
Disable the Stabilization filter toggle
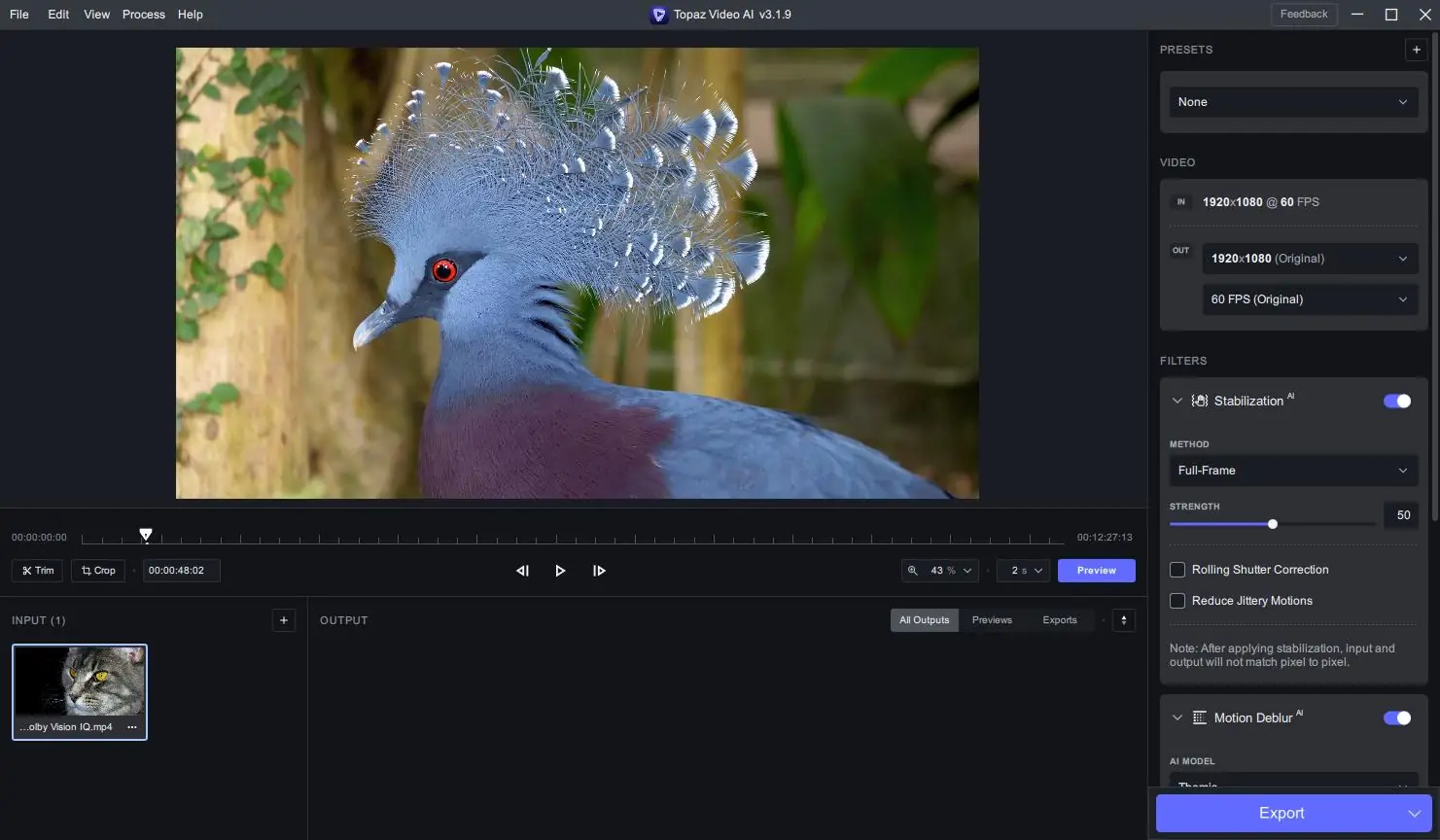(1397, 401)
